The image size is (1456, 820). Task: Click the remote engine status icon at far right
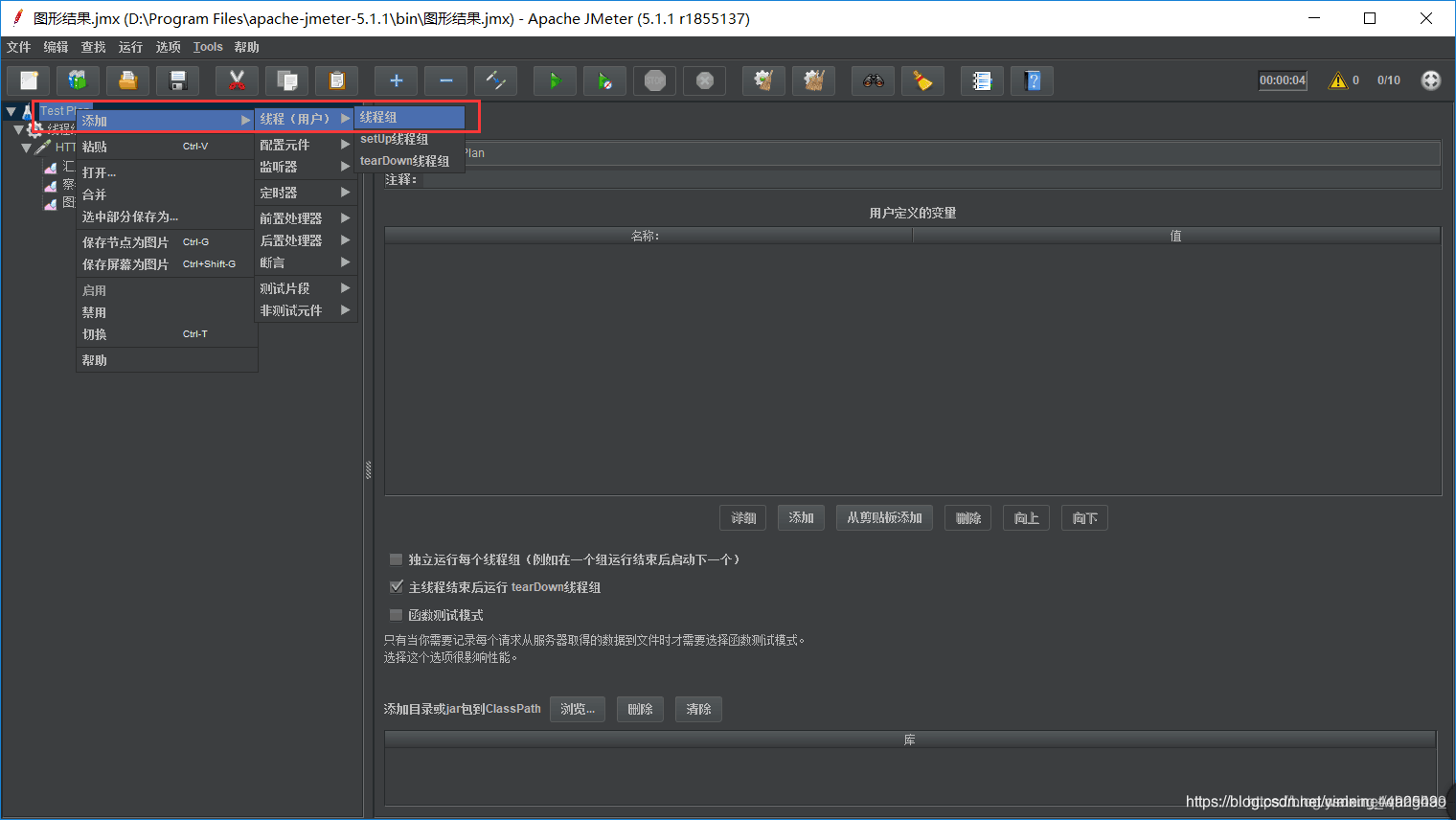(1430, 80)
